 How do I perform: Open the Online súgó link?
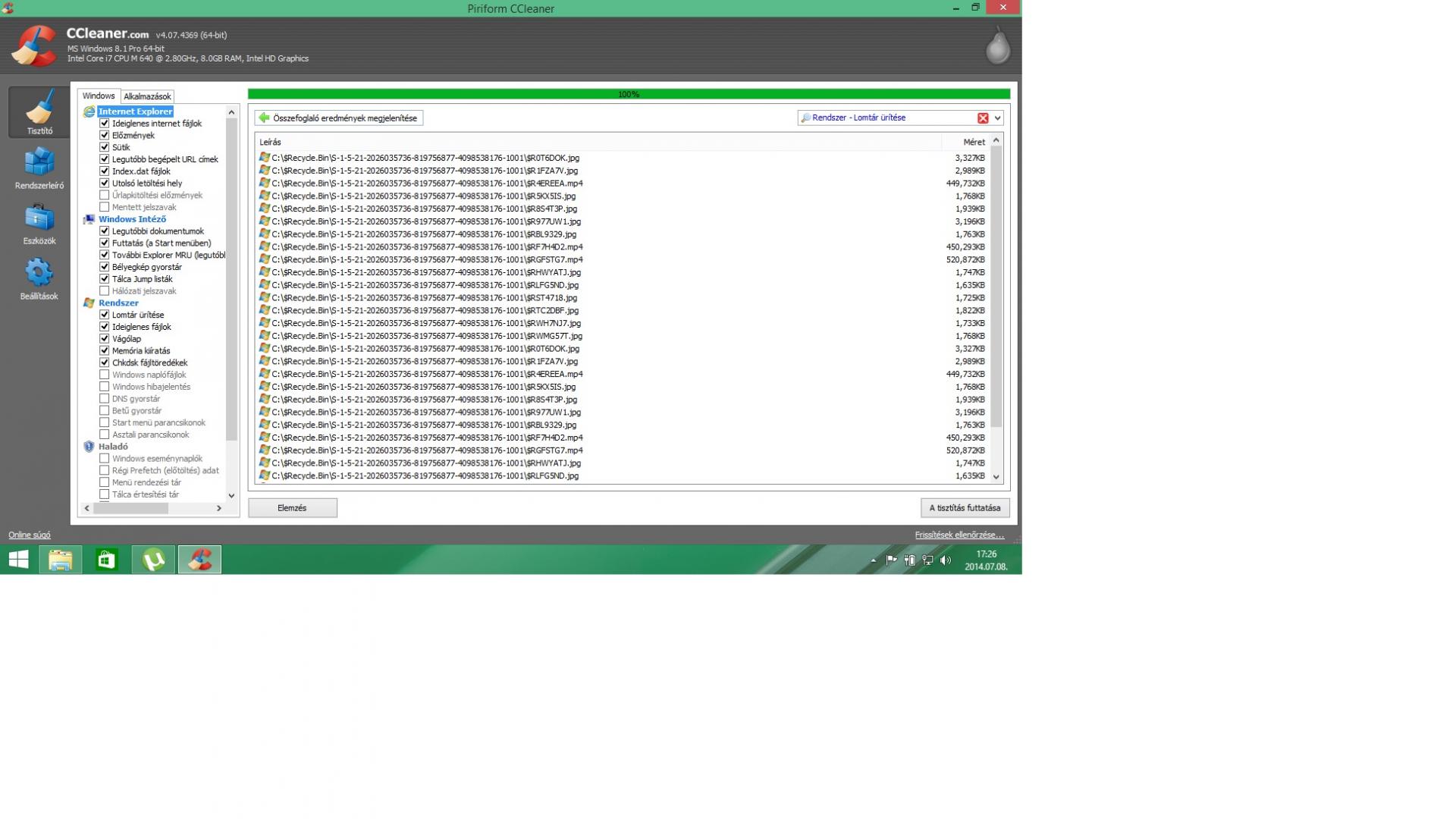[30, 535]
